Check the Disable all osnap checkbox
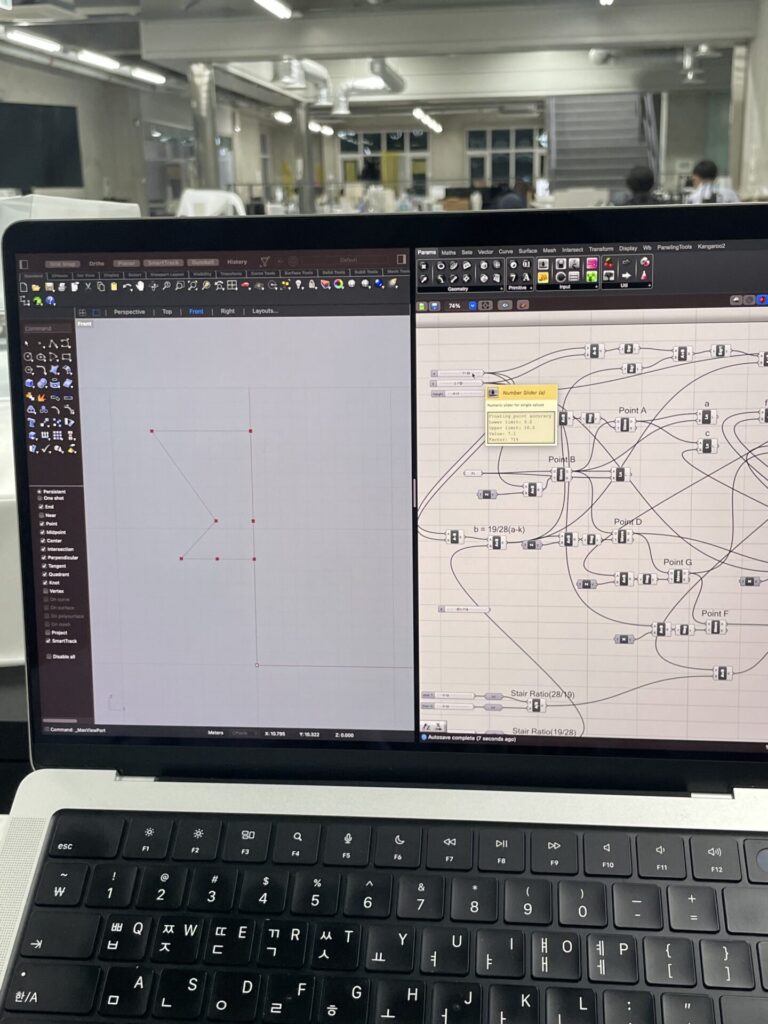 tap(49, 656)
